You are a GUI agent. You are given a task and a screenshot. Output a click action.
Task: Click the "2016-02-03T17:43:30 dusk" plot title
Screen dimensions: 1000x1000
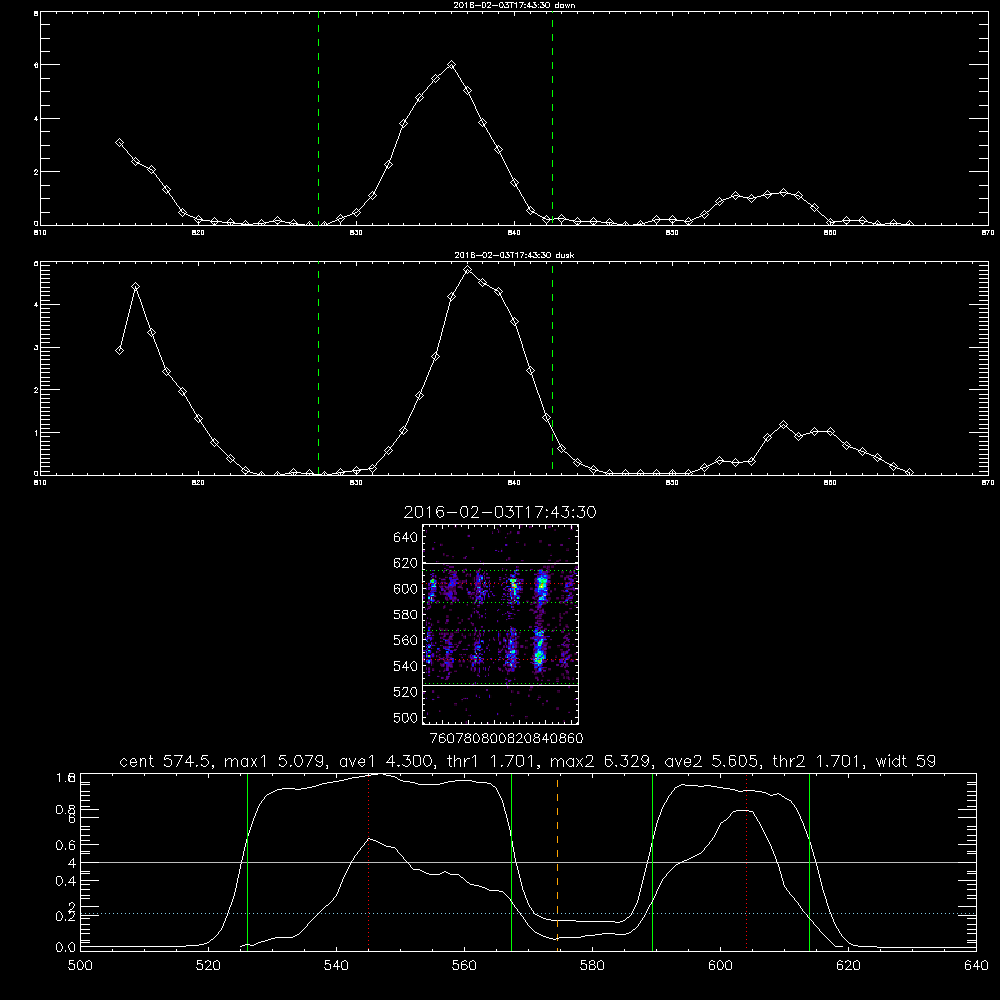[x=514, y=255]
